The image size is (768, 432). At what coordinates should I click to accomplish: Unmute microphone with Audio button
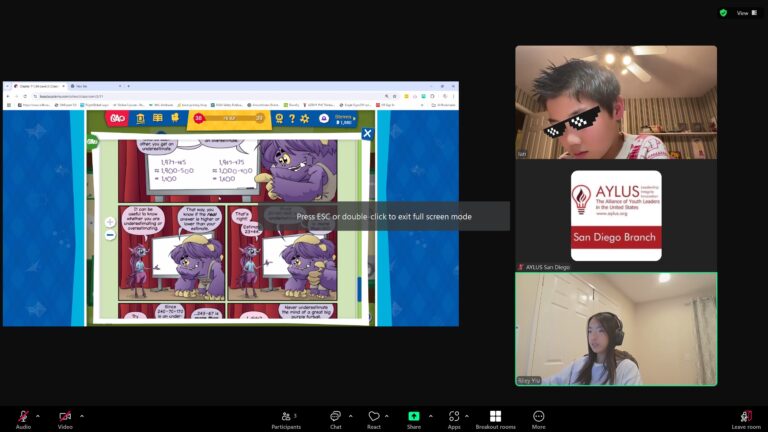point(23,419)
